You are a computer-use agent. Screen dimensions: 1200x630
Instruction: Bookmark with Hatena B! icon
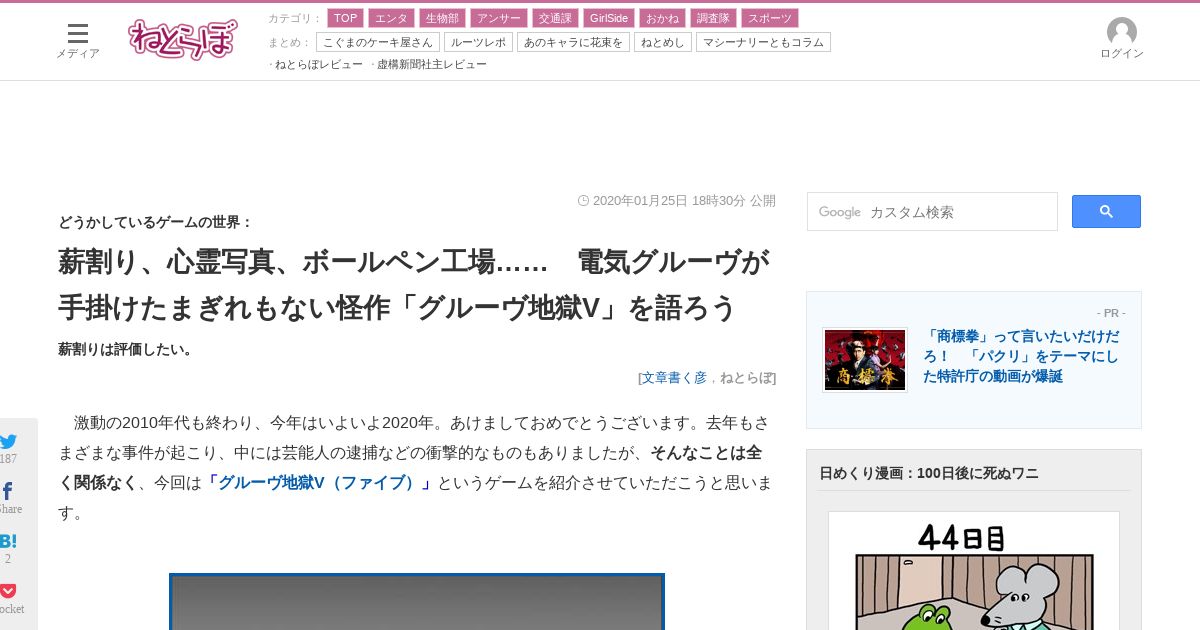(x=8, y=541)
